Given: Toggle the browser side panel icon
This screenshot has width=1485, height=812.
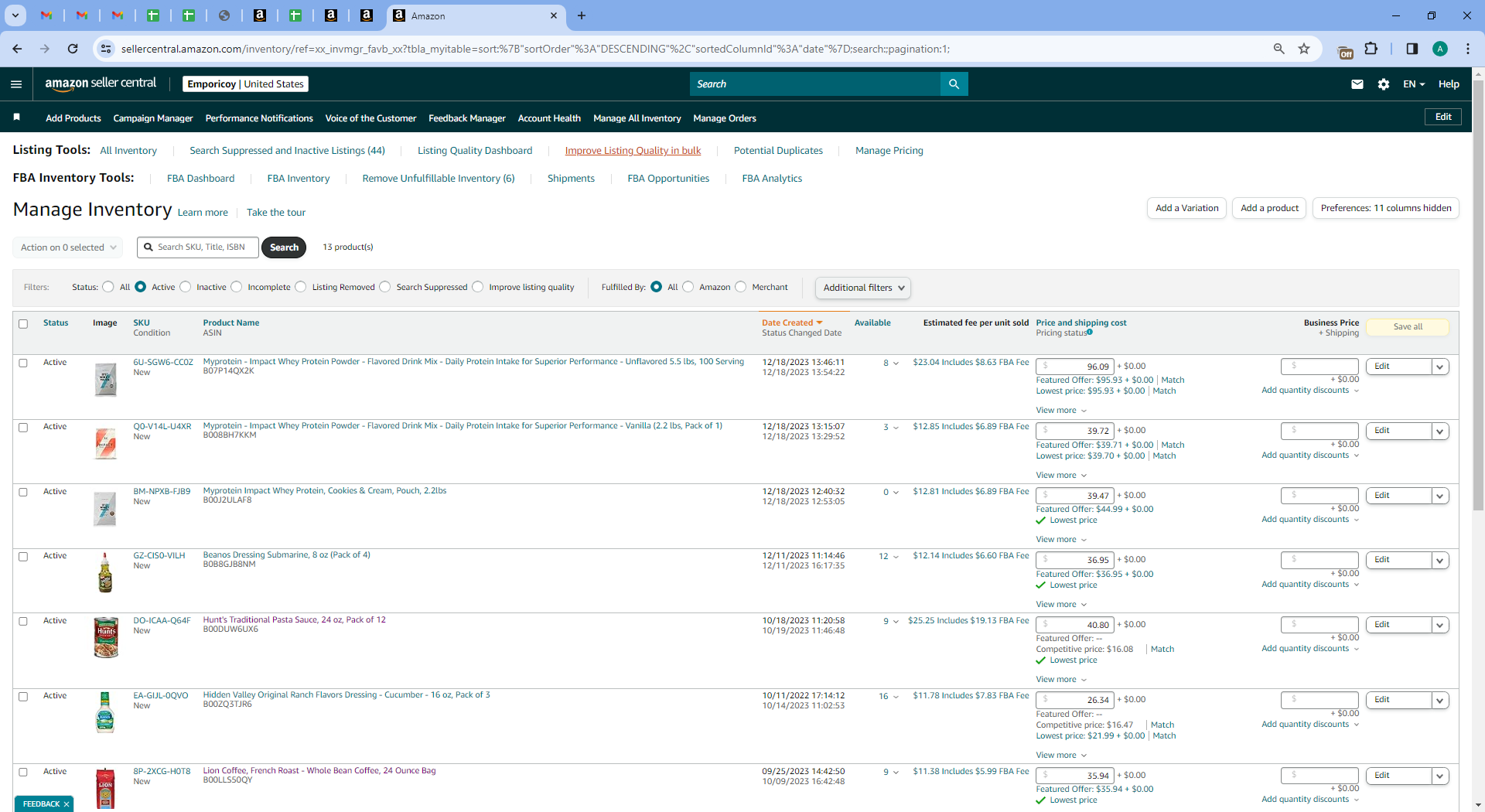Looking at the screenshot, I should pos(1412,49).
